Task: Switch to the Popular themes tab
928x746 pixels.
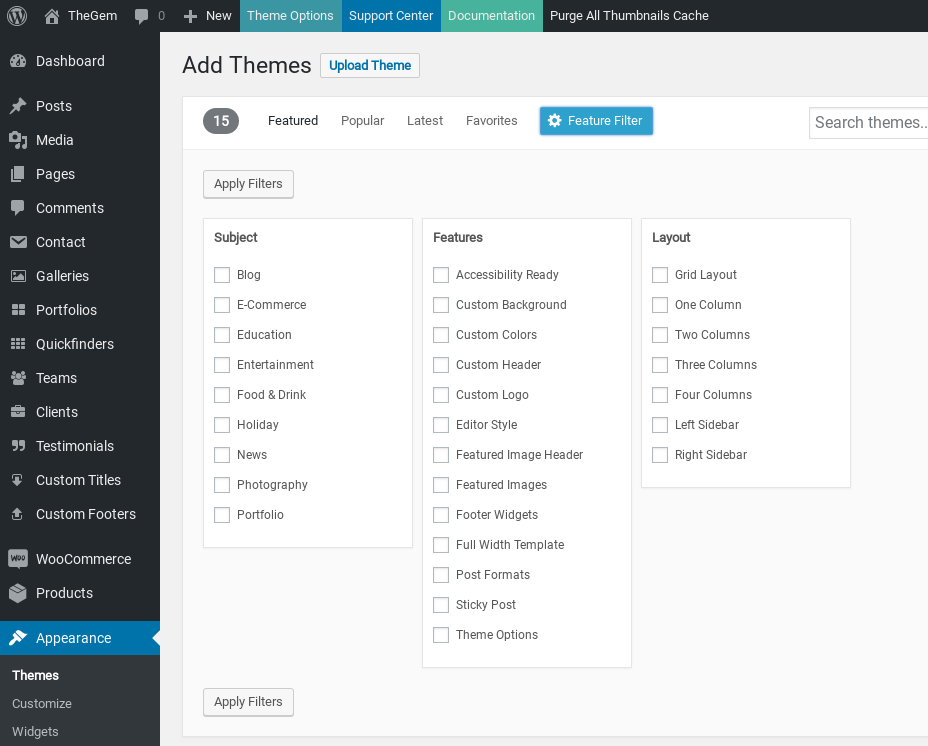Action: pos(362,121)
